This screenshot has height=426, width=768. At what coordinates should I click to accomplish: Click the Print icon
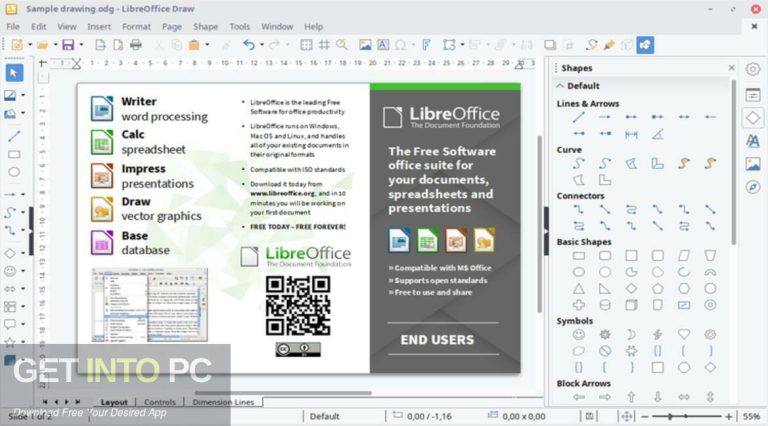[136, 45]
